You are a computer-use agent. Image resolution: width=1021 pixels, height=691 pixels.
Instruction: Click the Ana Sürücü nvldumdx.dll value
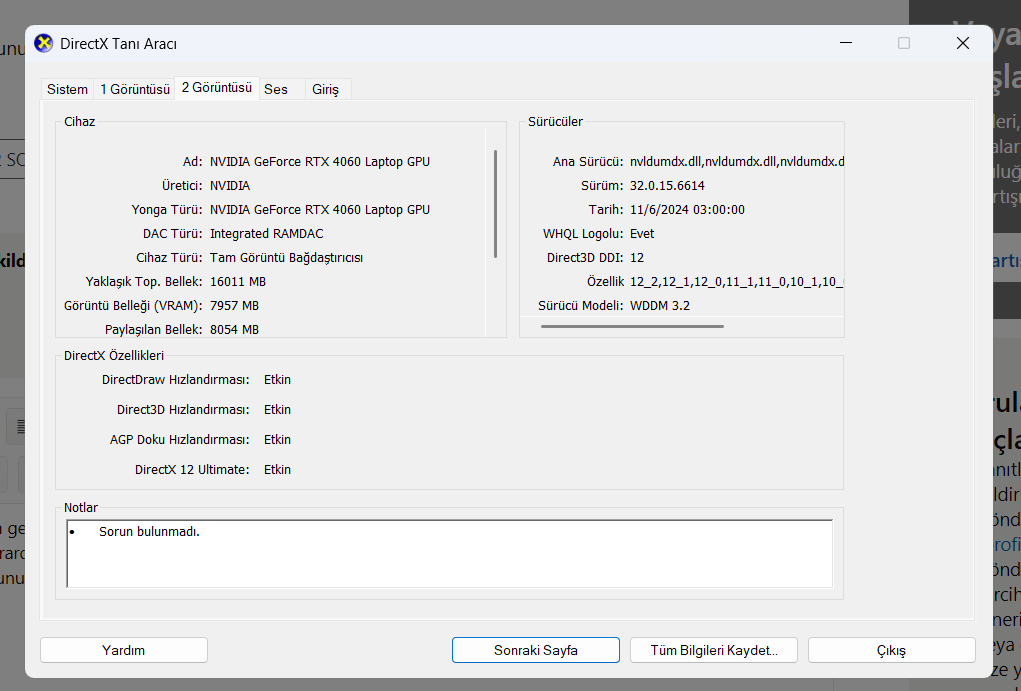736,162
